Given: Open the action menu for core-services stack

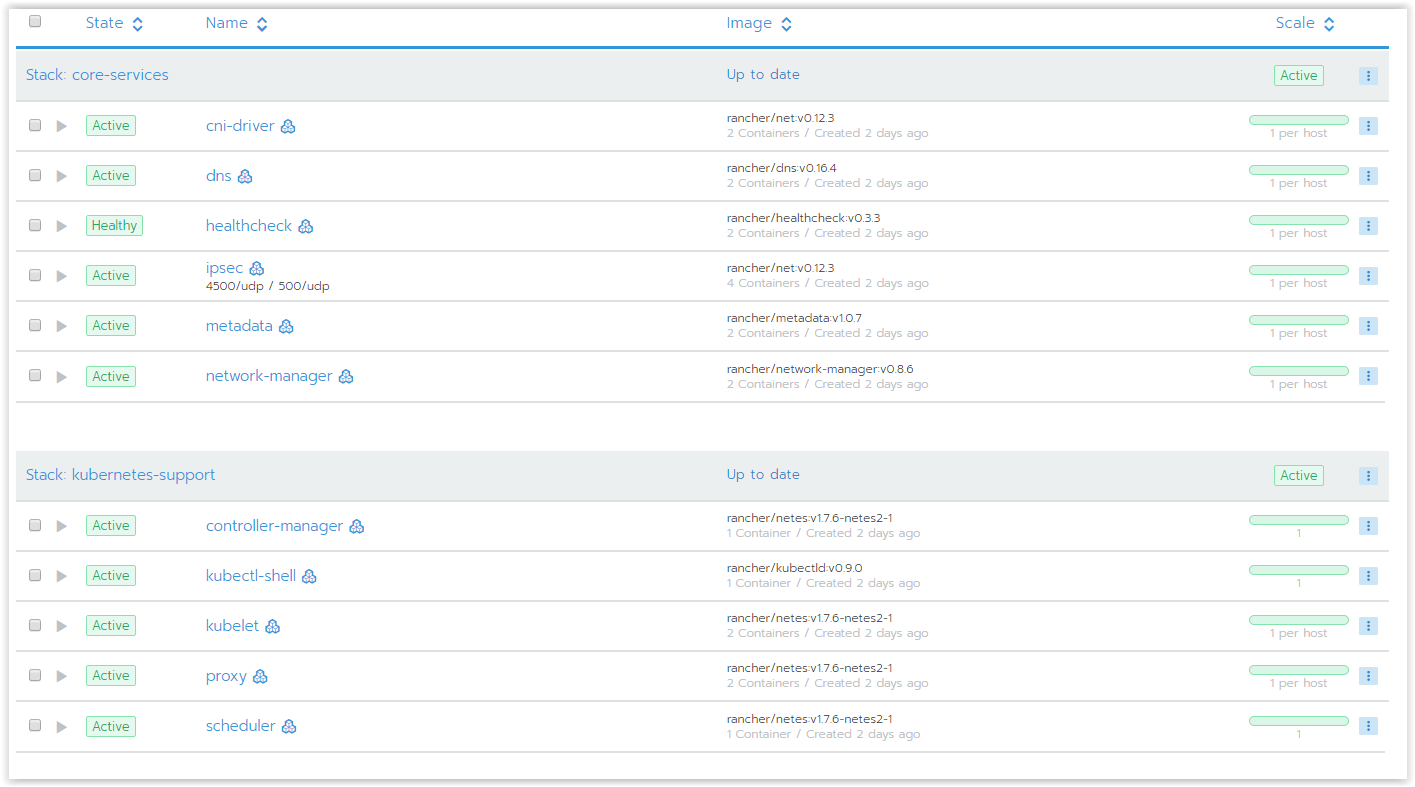Looking at the screenshot, I should (1368, 76).
